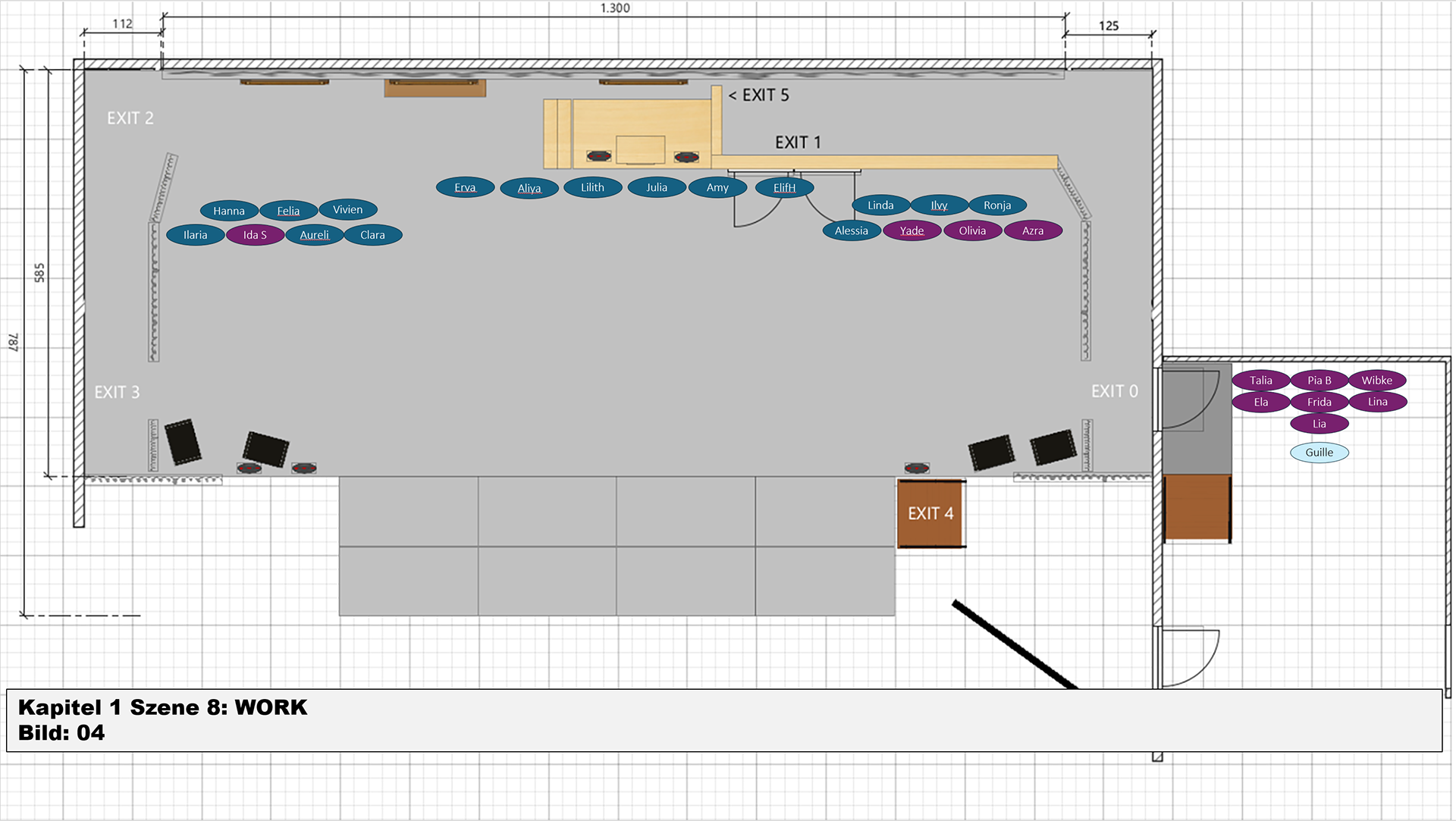This screenshot has height=821, width=1456.
Task: Click the brown EXIT 4 box
Action: coord(930,513)
